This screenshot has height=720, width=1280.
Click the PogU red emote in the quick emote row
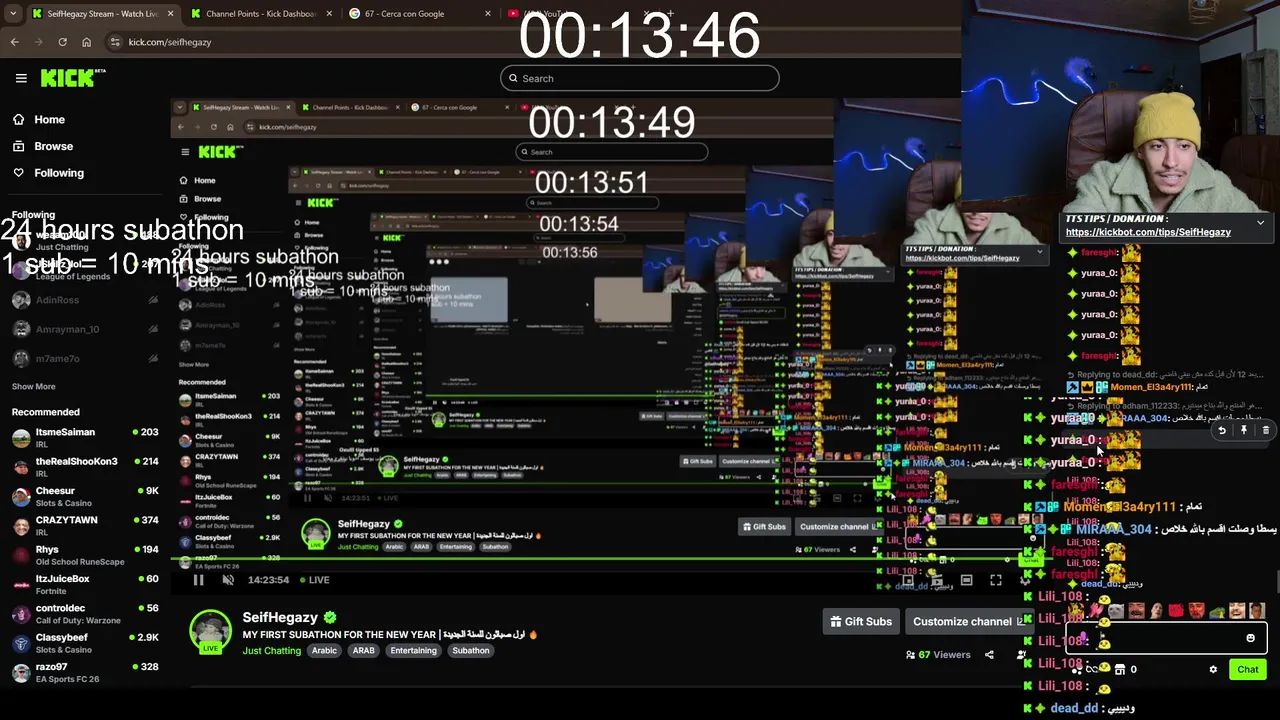coord(1176,610)
